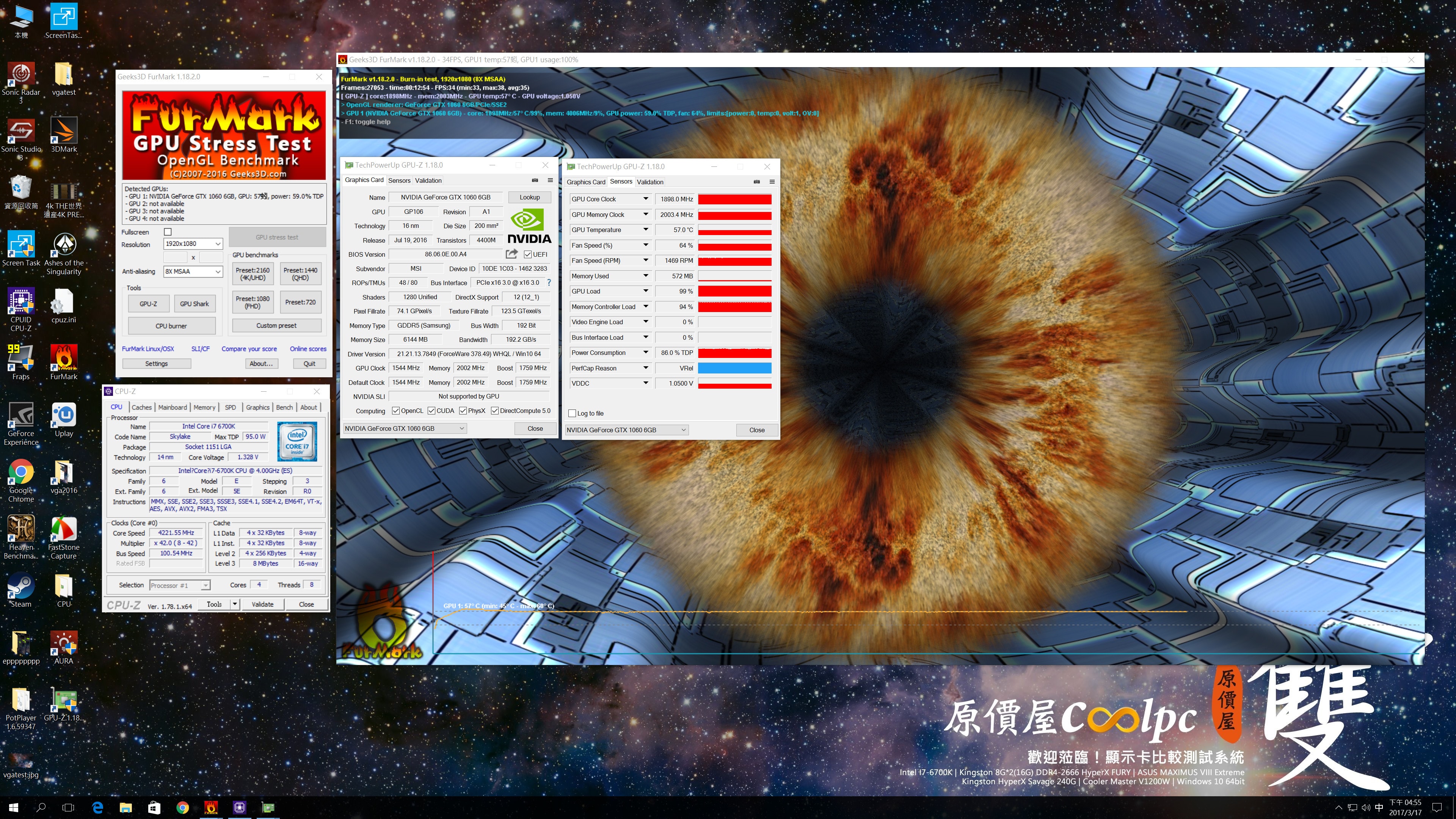This screenshot has width=1456, height=819.
Task: Click the GPU Shark button in FurMark
Action: click(194, 303)
